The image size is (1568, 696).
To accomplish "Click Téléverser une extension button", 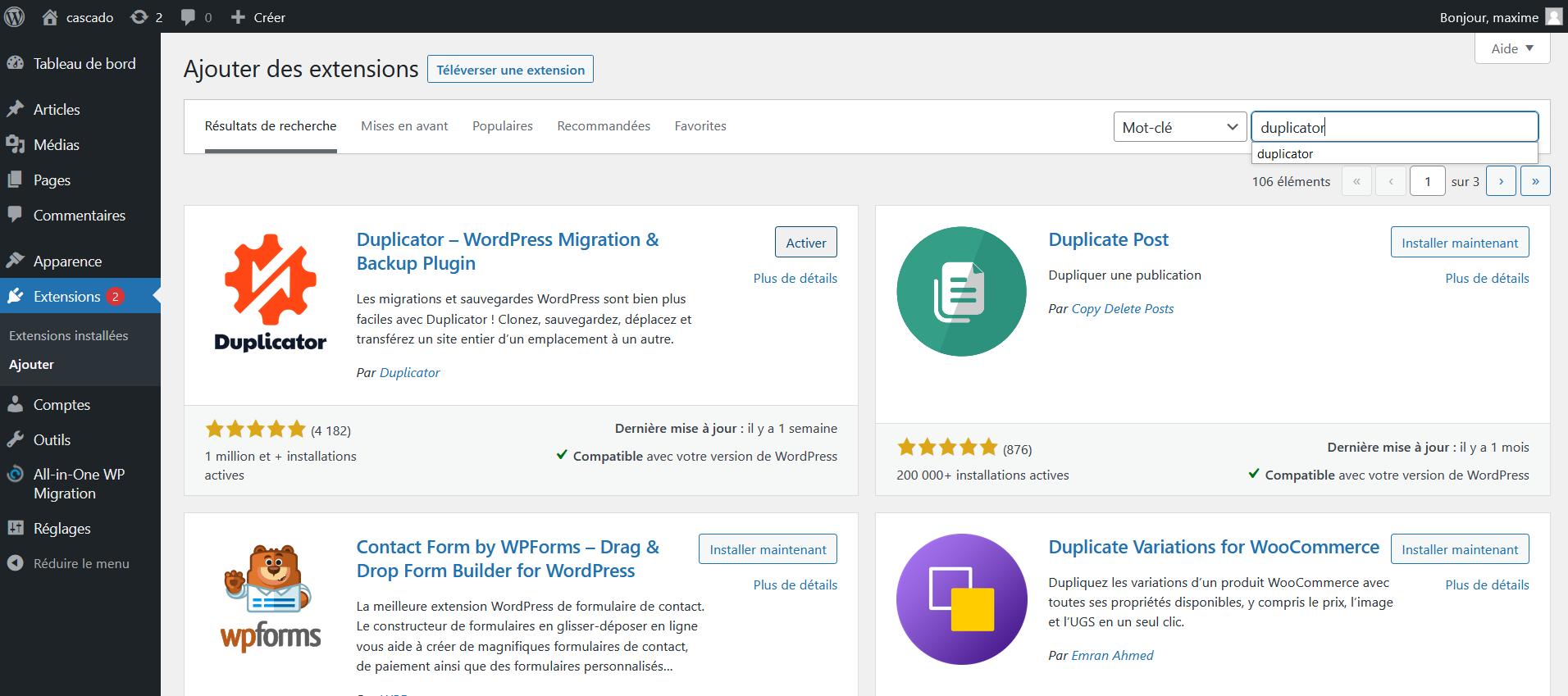I will click(x=510, y=70).
